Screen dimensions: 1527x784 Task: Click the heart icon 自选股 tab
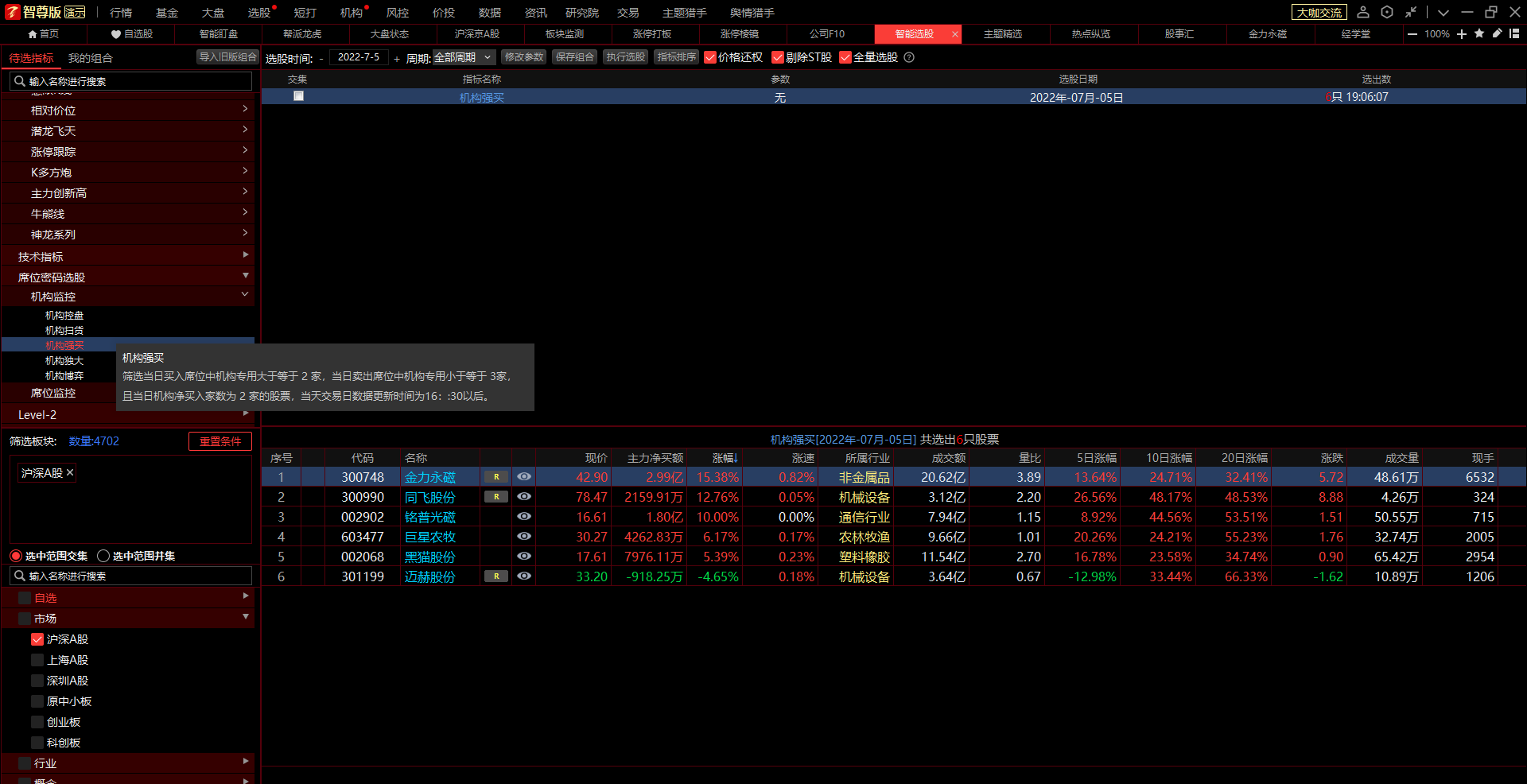[x=131, y=34]
